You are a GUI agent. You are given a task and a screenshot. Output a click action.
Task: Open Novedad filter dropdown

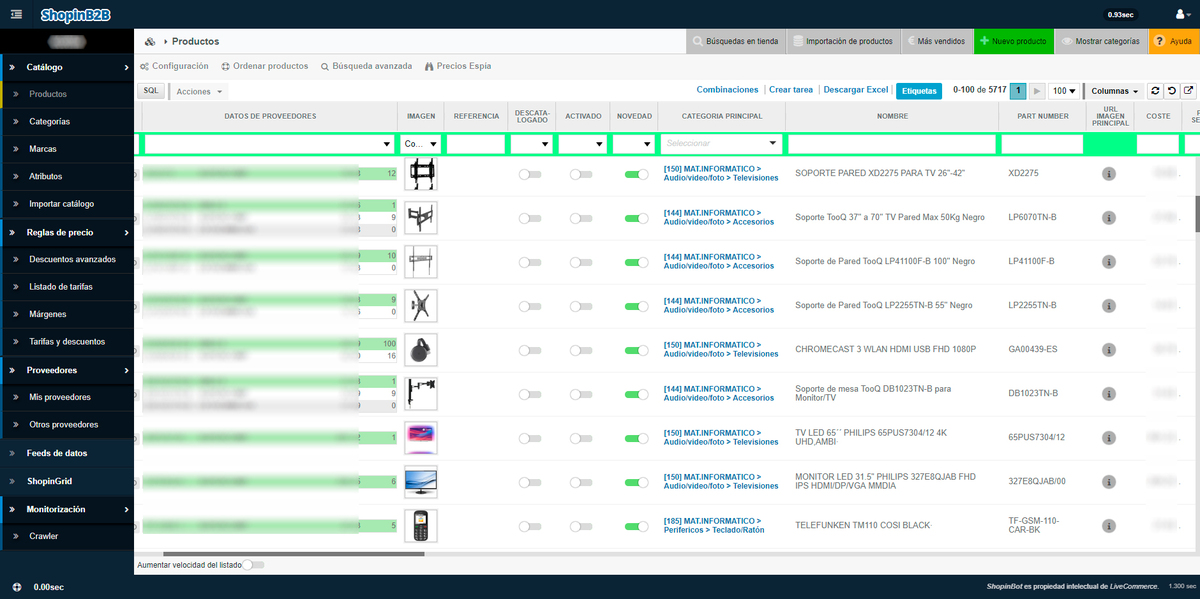click(x=634, y=144)
